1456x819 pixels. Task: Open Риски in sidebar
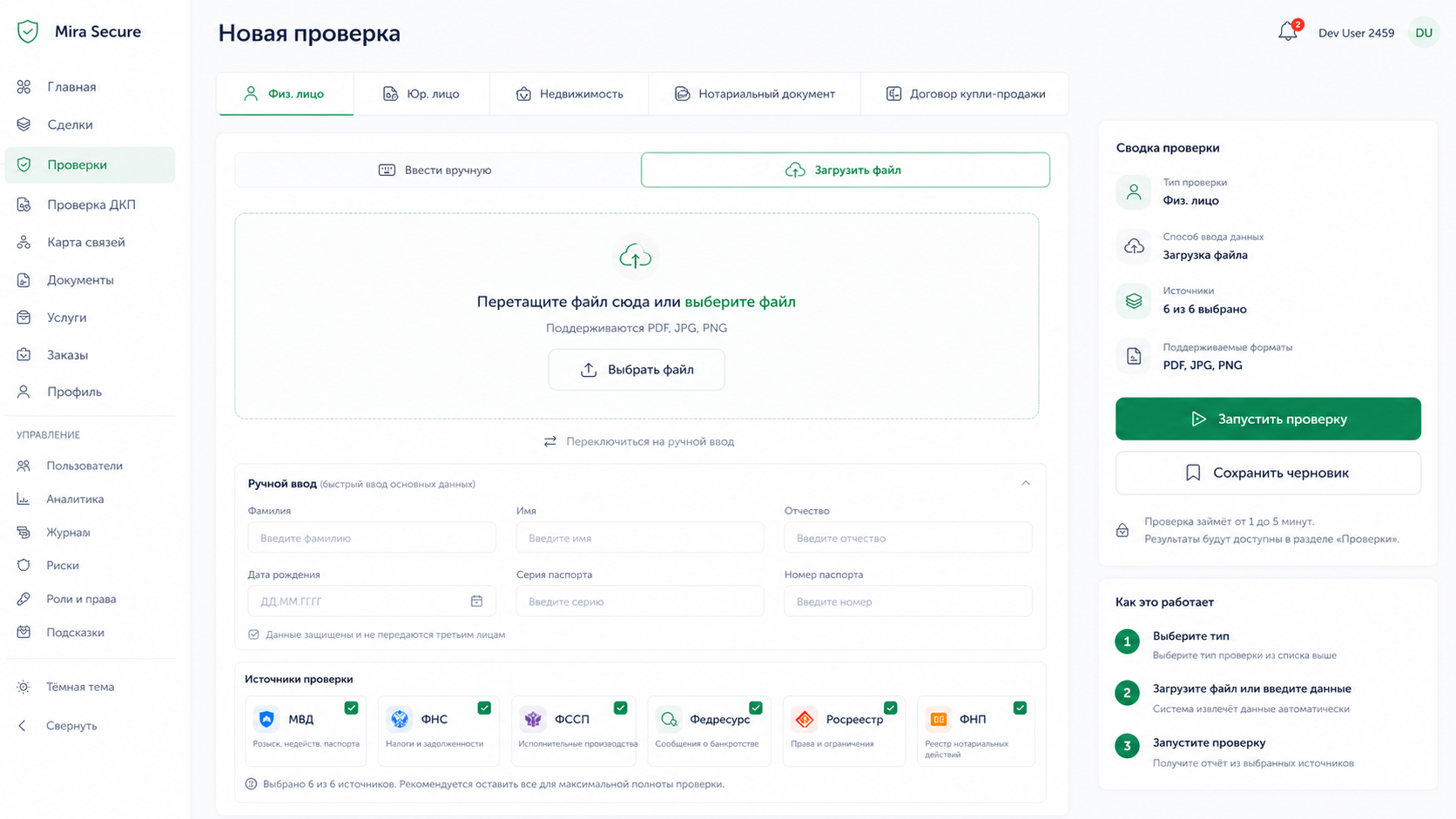[90, 566]
